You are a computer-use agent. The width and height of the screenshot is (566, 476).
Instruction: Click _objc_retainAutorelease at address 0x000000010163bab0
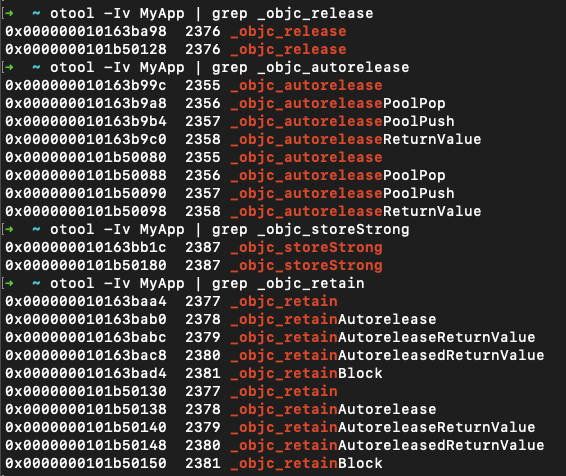pos(334,319)
